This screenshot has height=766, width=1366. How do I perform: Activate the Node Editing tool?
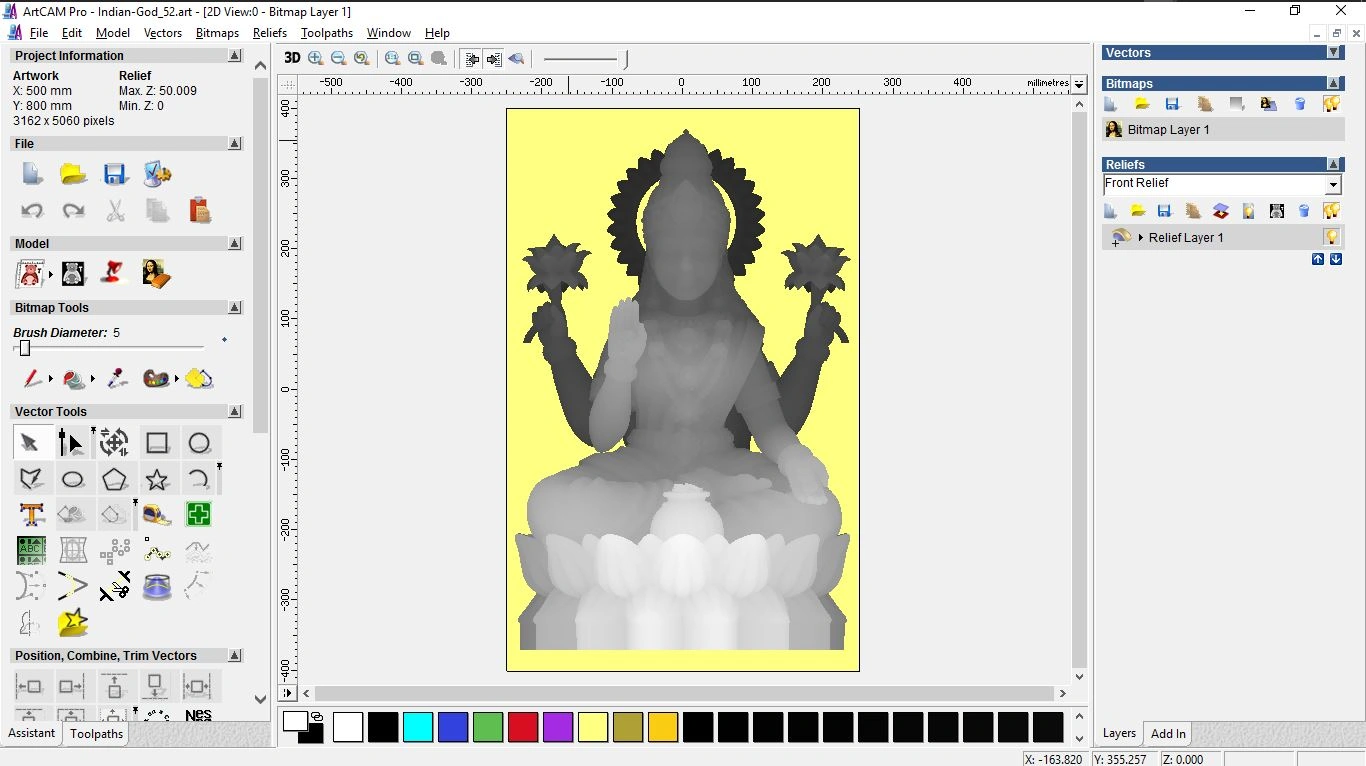72,442
